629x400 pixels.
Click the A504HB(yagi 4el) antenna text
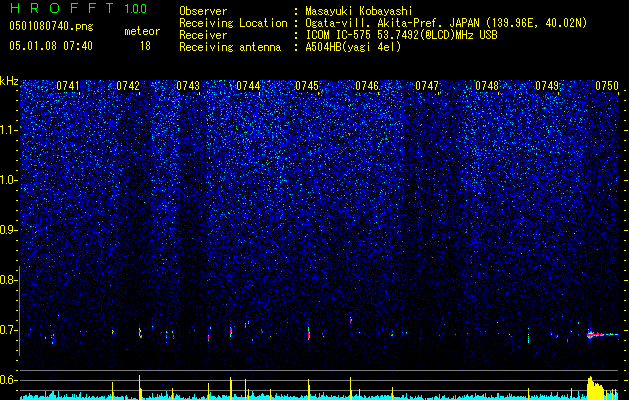(353, 47)
